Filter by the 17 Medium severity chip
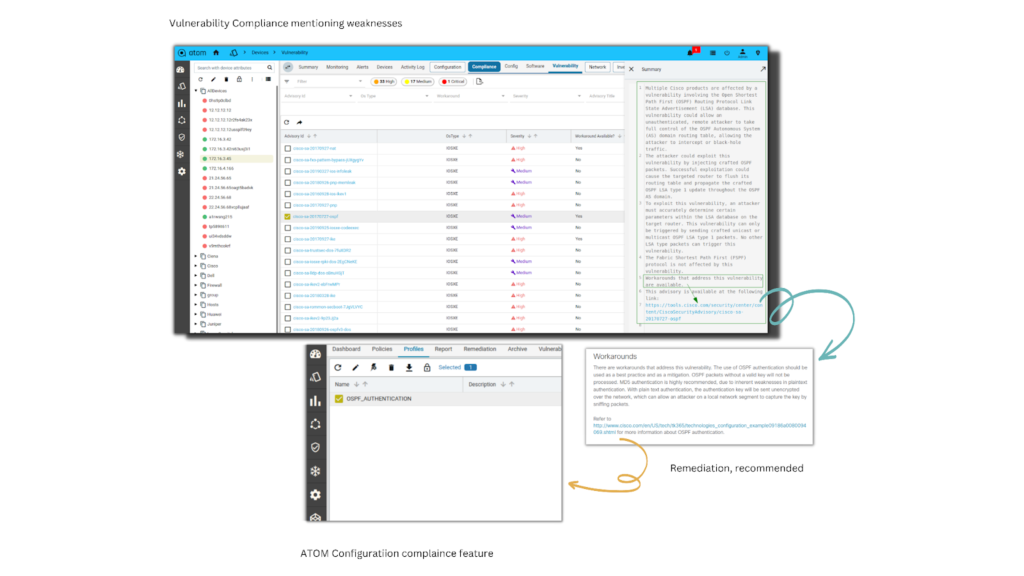 tap(418, 82)
